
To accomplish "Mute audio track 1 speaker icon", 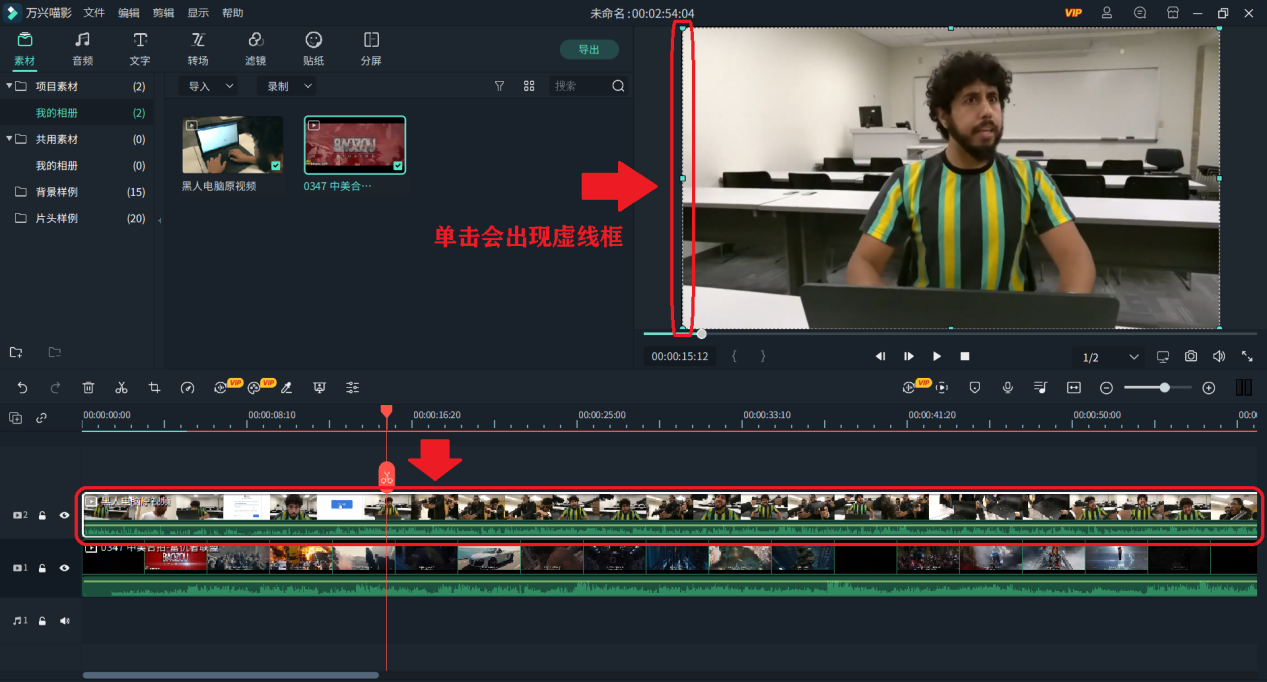I will pyautogui.click(x=64, y=620).
